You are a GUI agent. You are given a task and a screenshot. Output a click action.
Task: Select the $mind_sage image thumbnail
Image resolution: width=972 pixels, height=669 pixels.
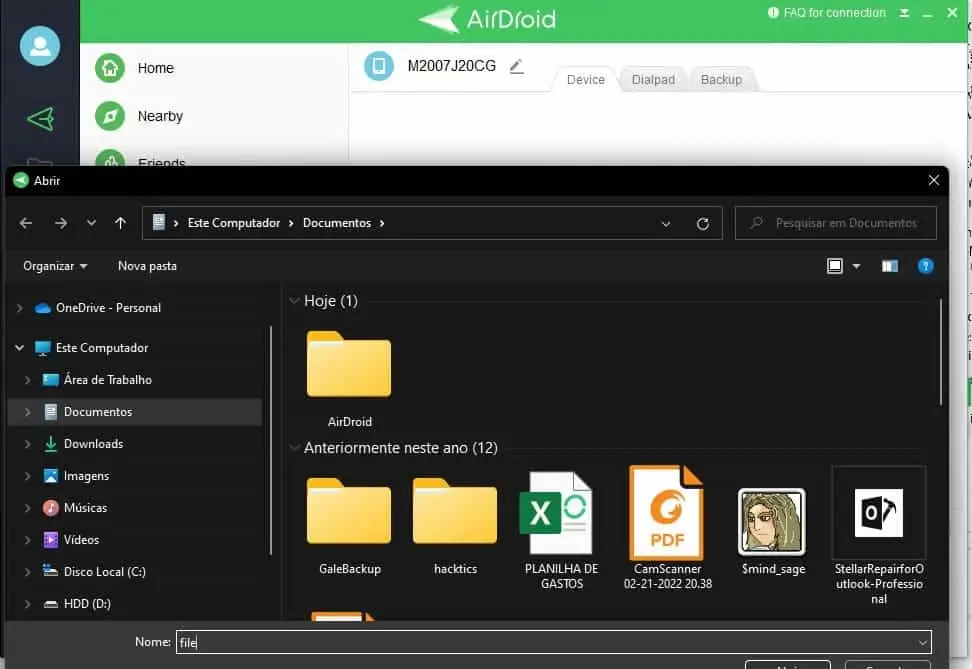pos(773,530)
